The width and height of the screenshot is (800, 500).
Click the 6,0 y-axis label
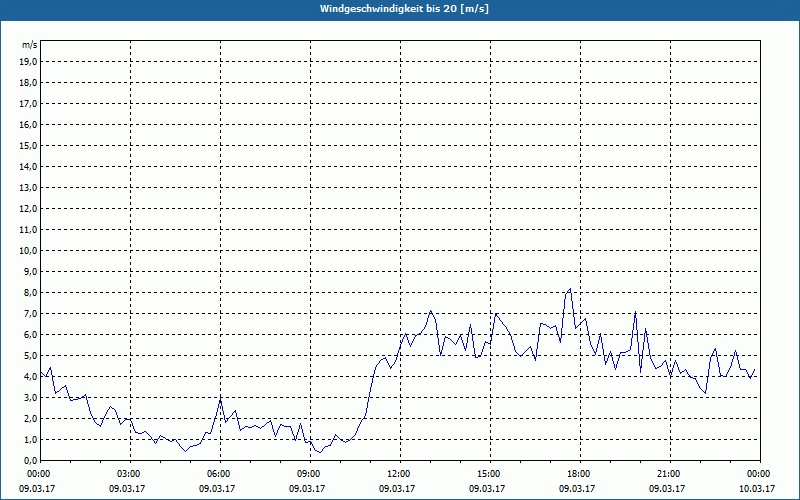30,335
